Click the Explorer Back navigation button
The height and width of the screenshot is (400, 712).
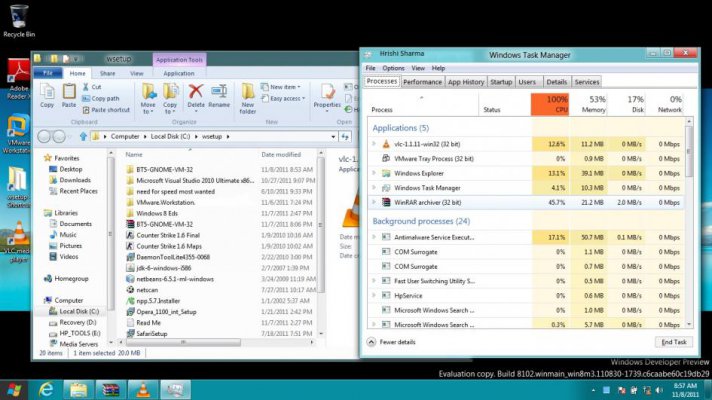pos(44,136)
